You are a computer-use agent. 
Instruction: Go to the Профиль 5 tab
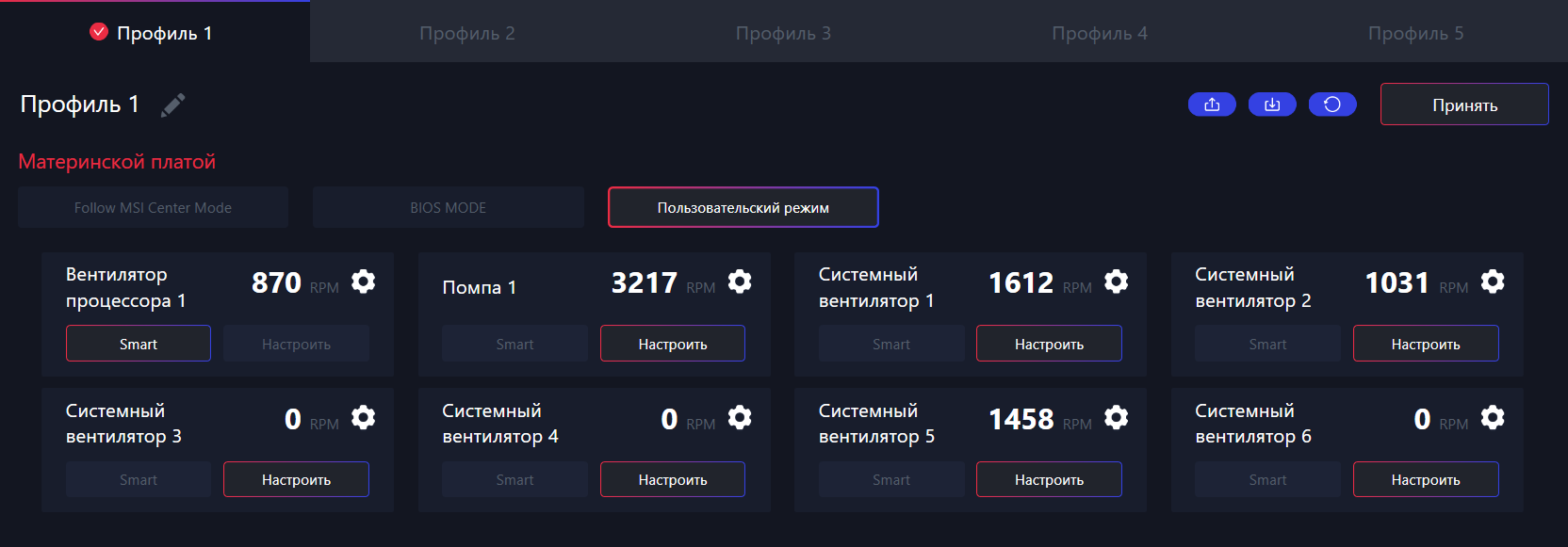(1415, 33)
